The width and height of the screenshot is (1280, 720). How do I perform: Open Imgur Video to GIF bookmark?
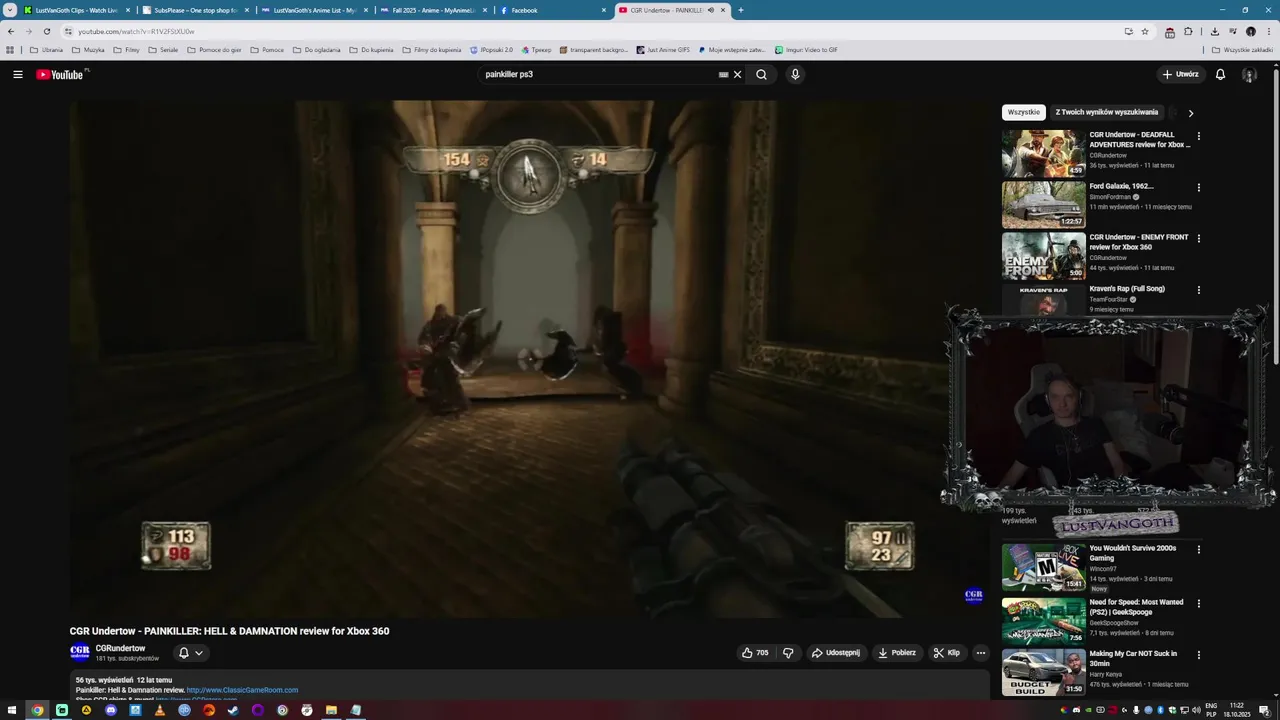tap(806, 50)
